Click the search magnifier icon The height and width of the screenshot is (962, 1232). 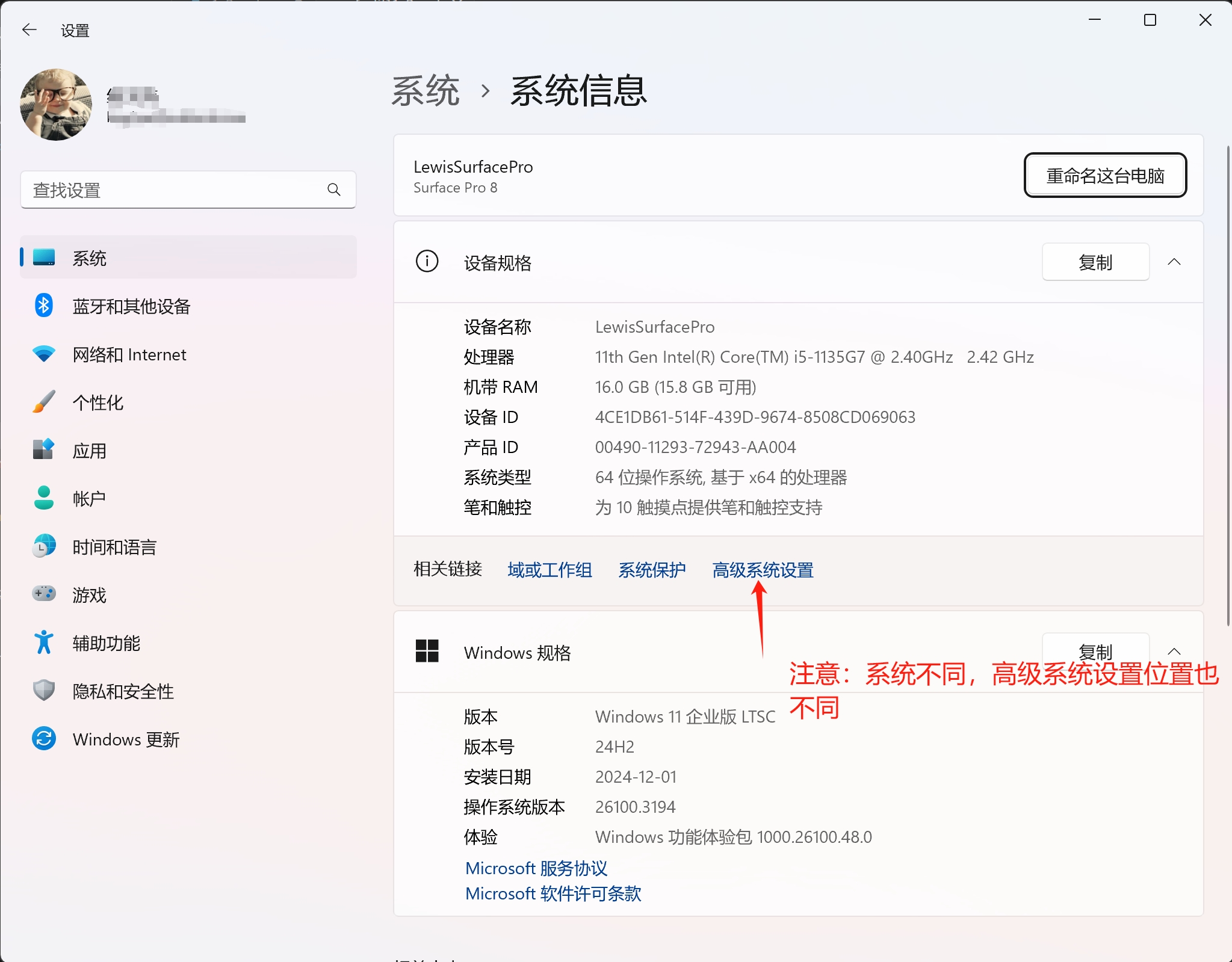[334, 190]
